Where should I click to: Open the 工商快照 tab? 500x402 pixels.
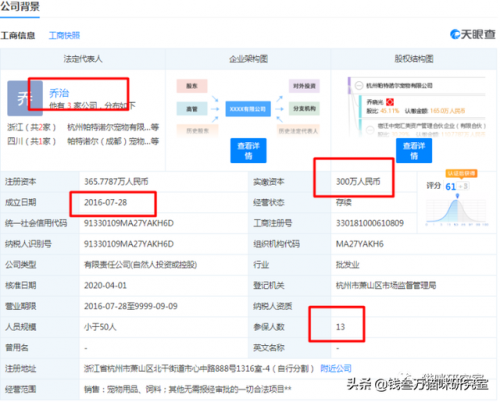click(x=64, y=35)
